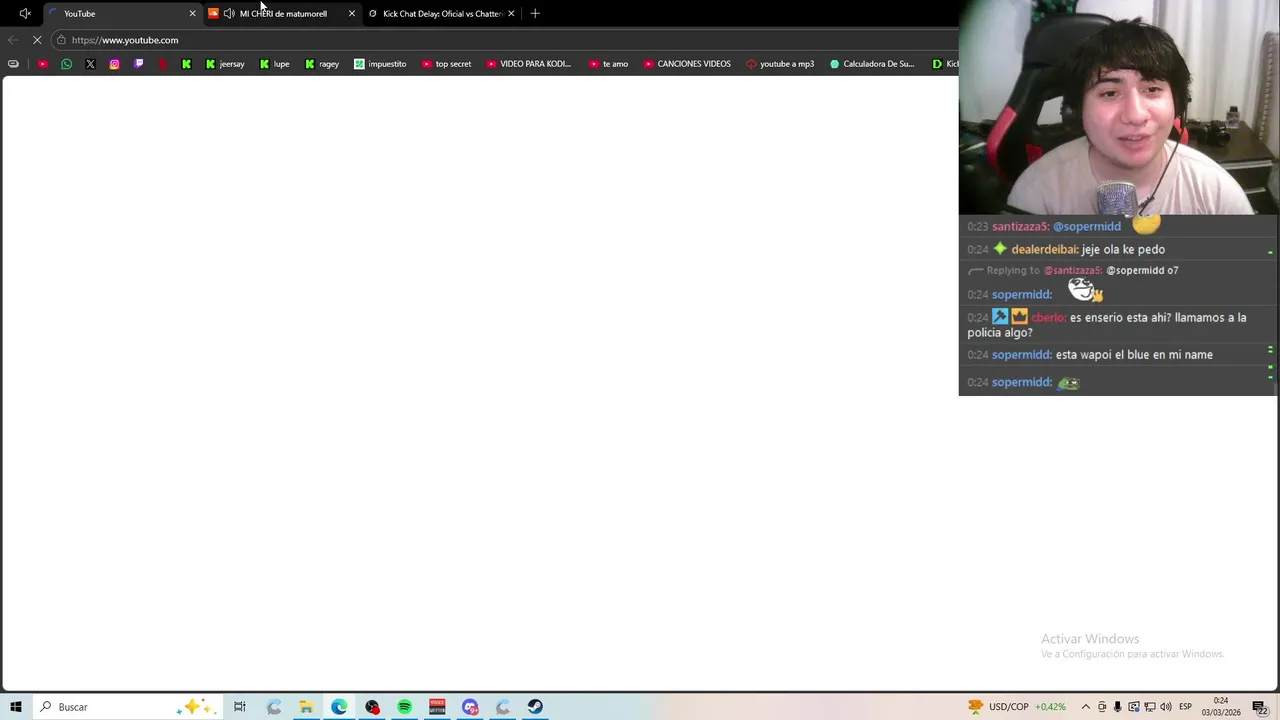
Task: Open Steam from the taskbar
Action: click(x=535, y=707)
